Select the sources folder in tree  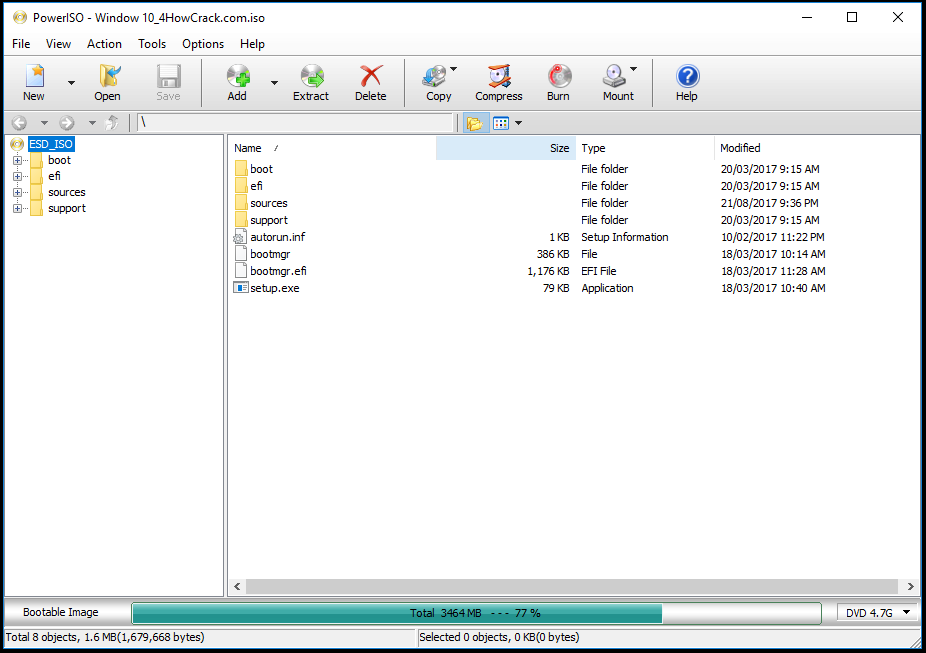pos(67,192)
